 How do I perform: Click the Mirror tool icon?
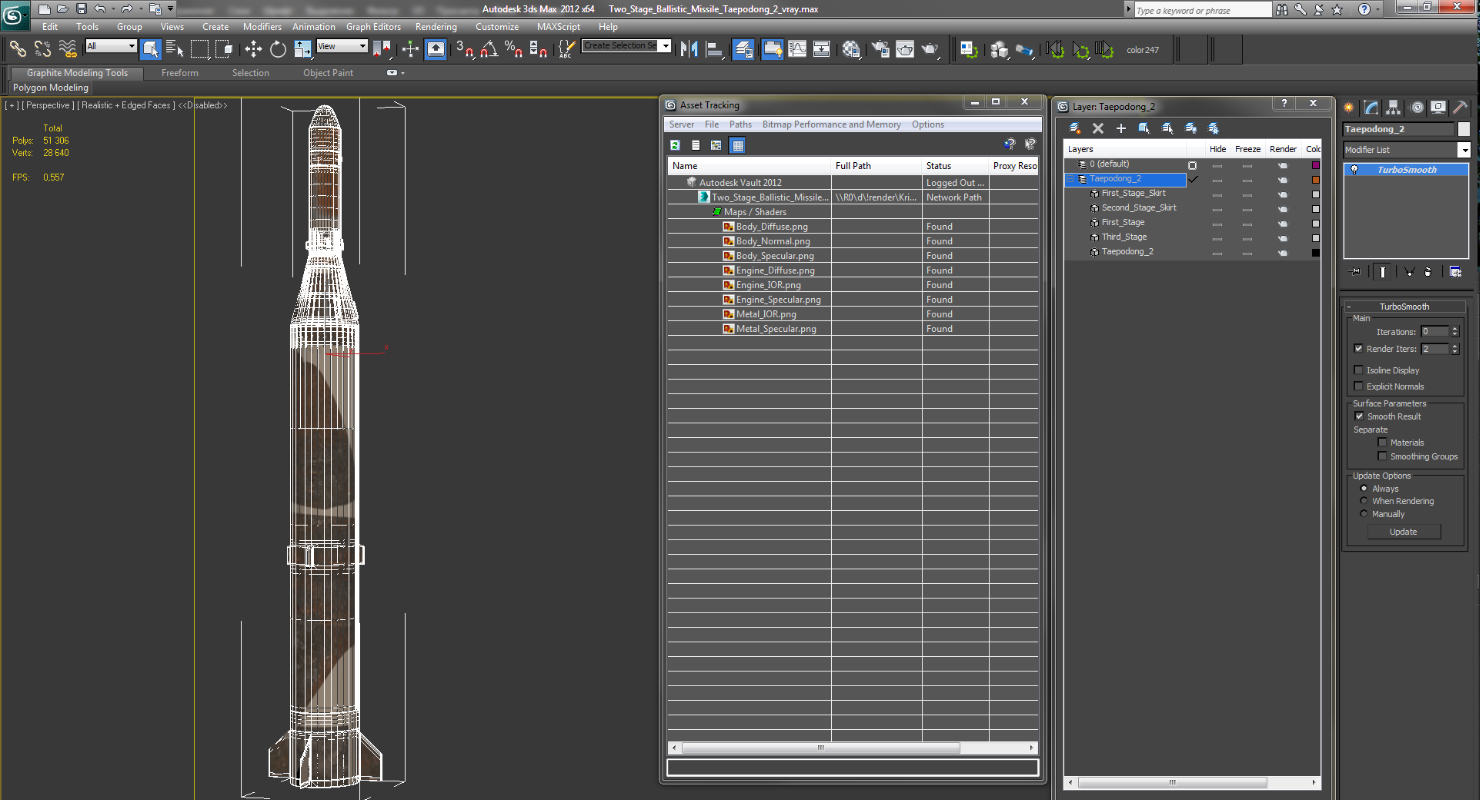(689, 49)
